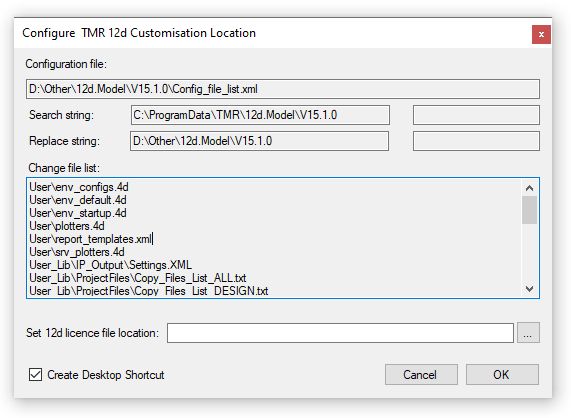This screenshot has width=571, height=418.
Task: Click the Replace string input field
Action: (x=259, y=141)
